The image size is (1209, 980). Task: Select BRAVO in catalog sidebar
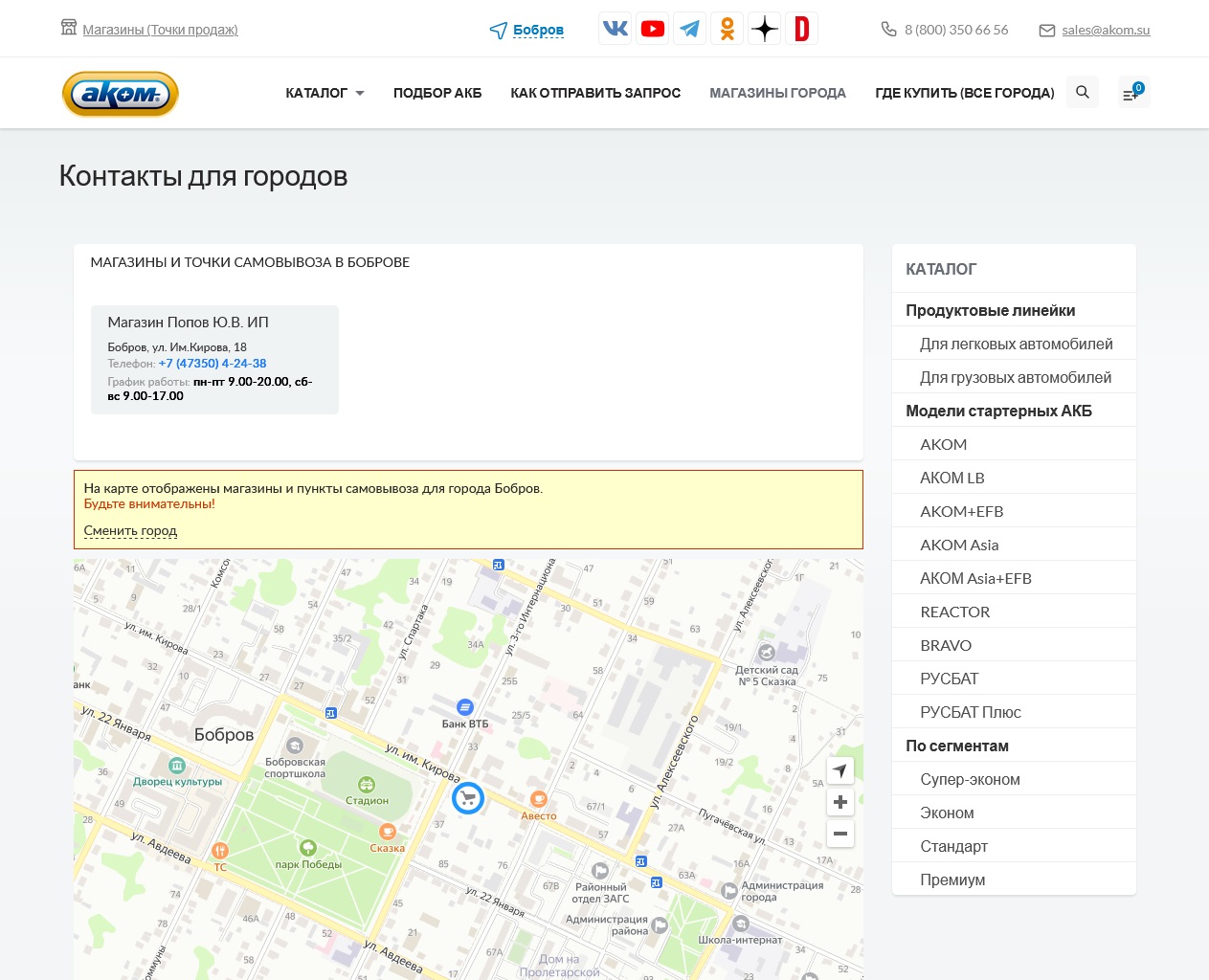pyautogui.click(x=946, y=645)
